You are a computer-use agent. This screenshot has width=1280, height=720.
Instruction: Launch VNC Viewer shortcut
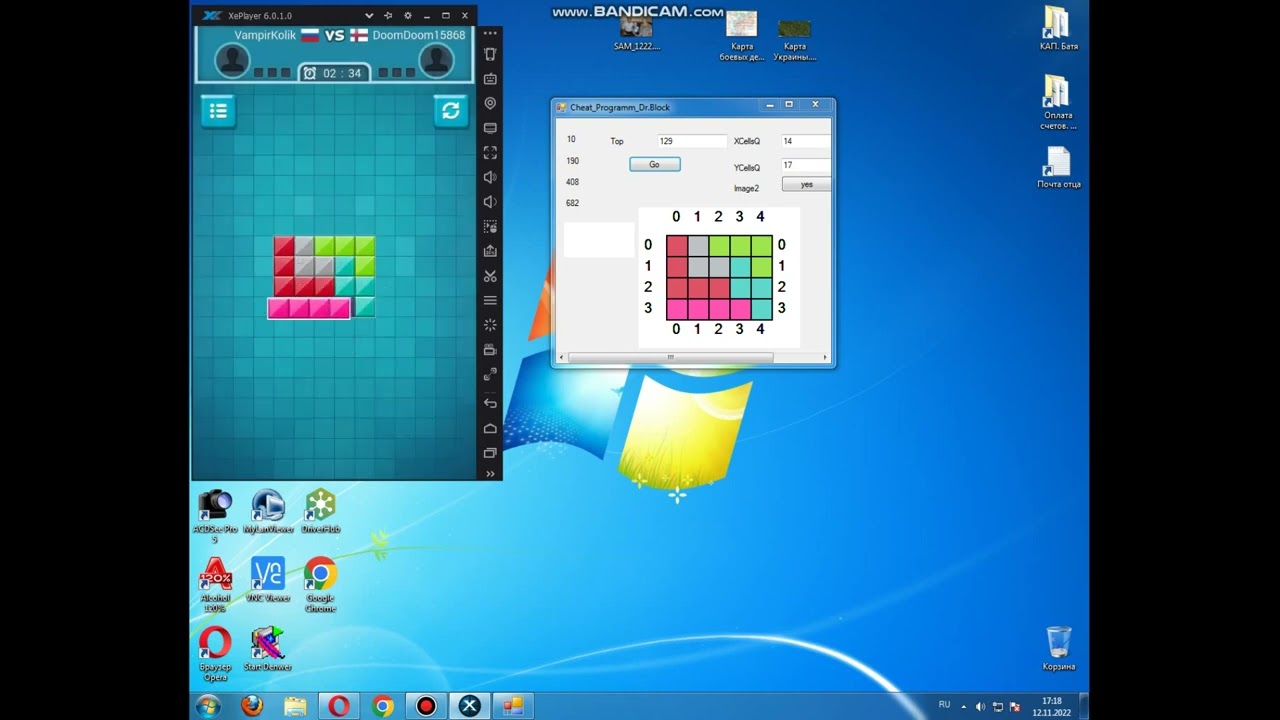pyautogui.click(x=268, y=580)
